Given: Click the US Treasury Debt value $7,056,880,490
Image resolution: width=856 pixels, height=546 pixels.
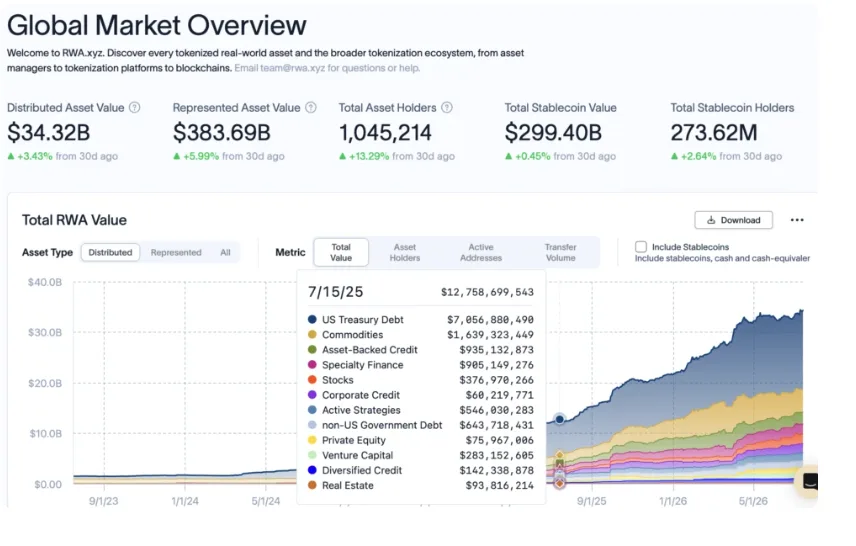Looking at the screenshot, I should pos(490,319).
